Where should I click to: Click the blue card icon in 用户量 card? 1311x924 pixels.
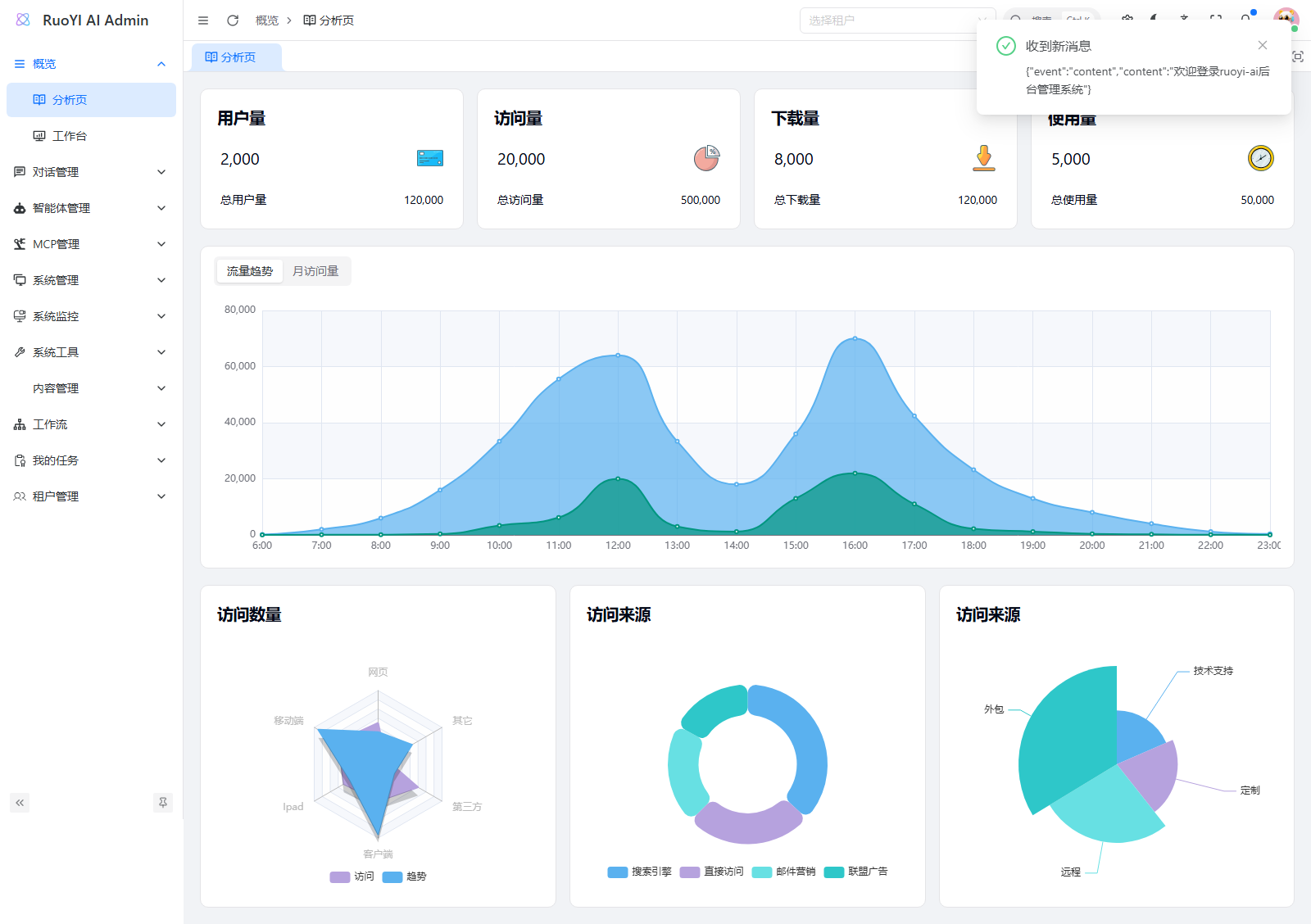pos(430,158)
